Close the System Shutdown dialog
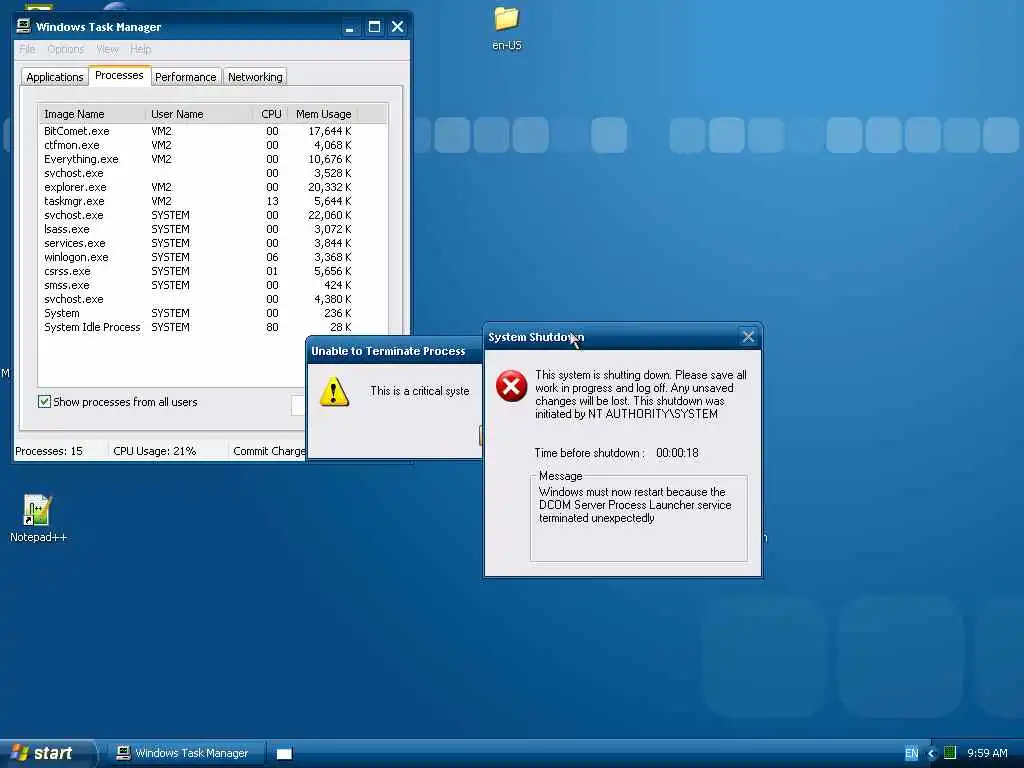This screenshot has width=1024, height=768. (748, 337)
